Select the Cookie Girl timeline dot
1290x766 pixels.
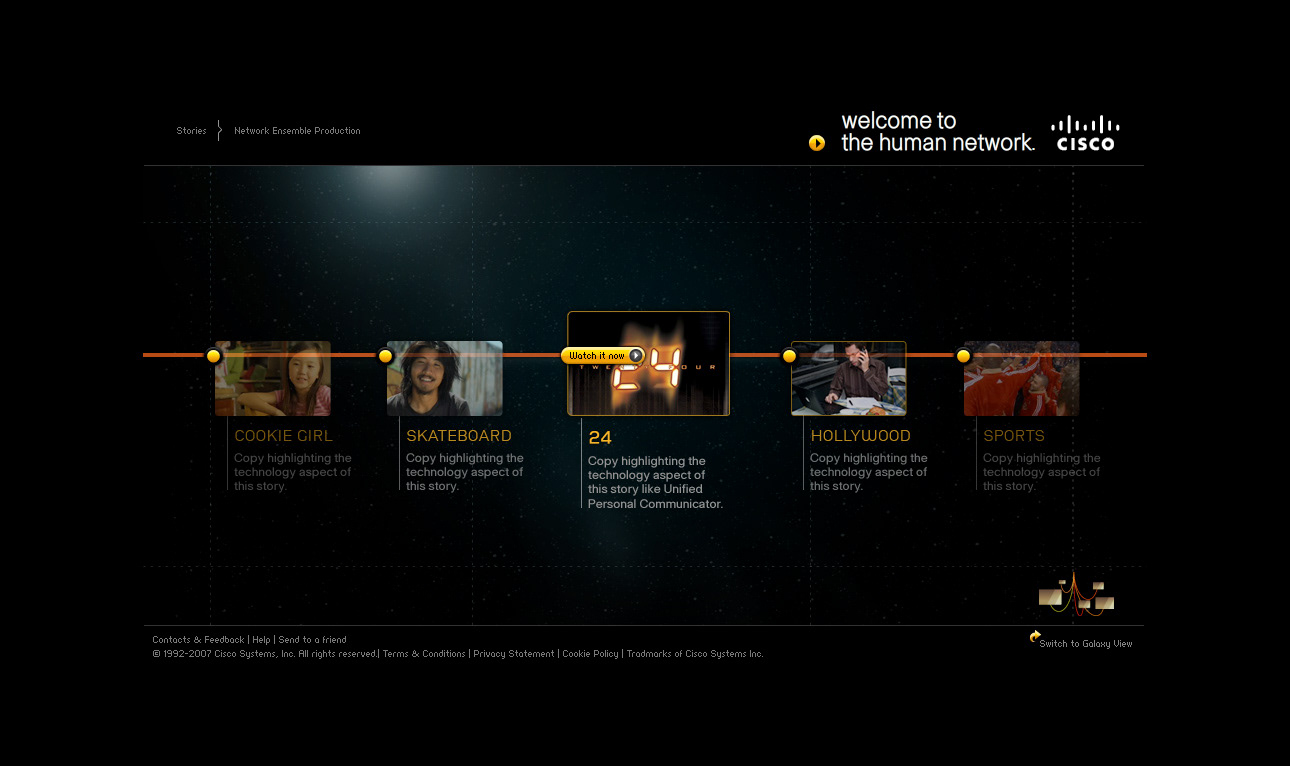213,356
